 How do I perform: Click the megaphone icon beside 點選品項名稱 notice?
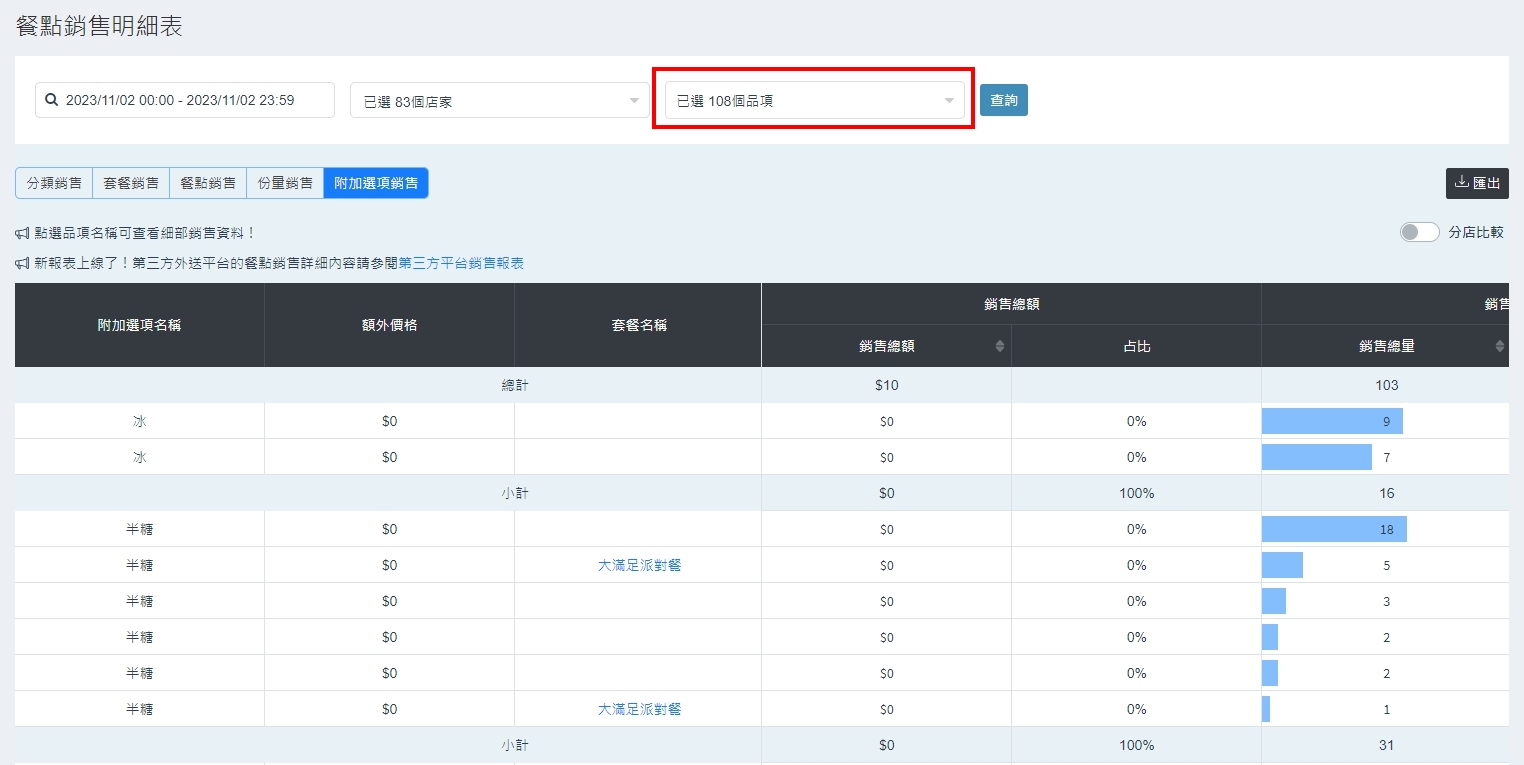[x=22, y=233]
